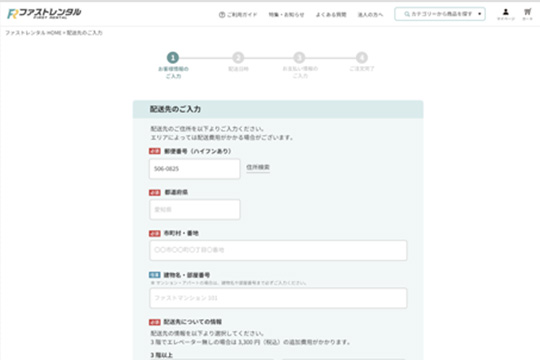Open よくある質問 FAQ page
Image resolution: width=540 pixels, height=360 pixels.
coord(331,14)
